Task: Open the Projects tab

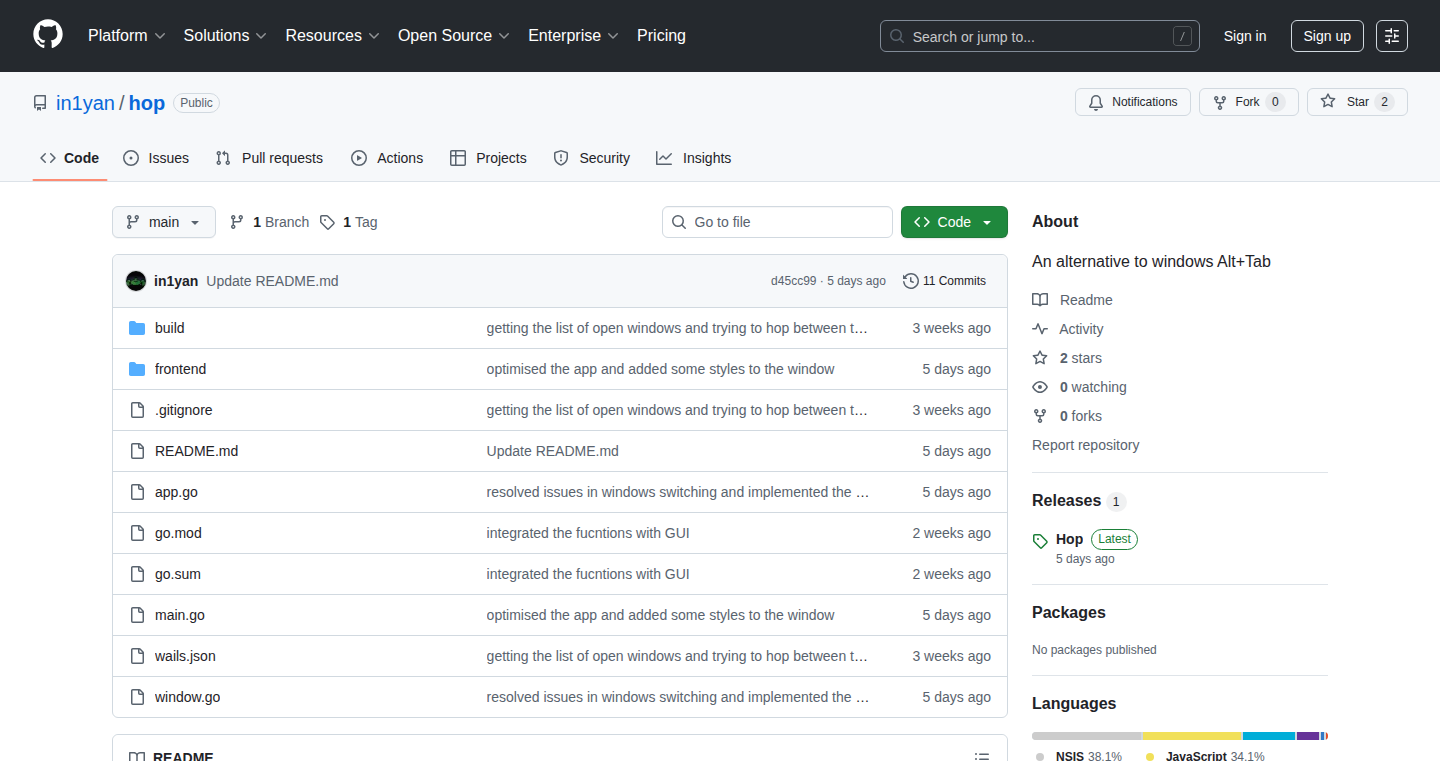Action: [x=488, y=158]
